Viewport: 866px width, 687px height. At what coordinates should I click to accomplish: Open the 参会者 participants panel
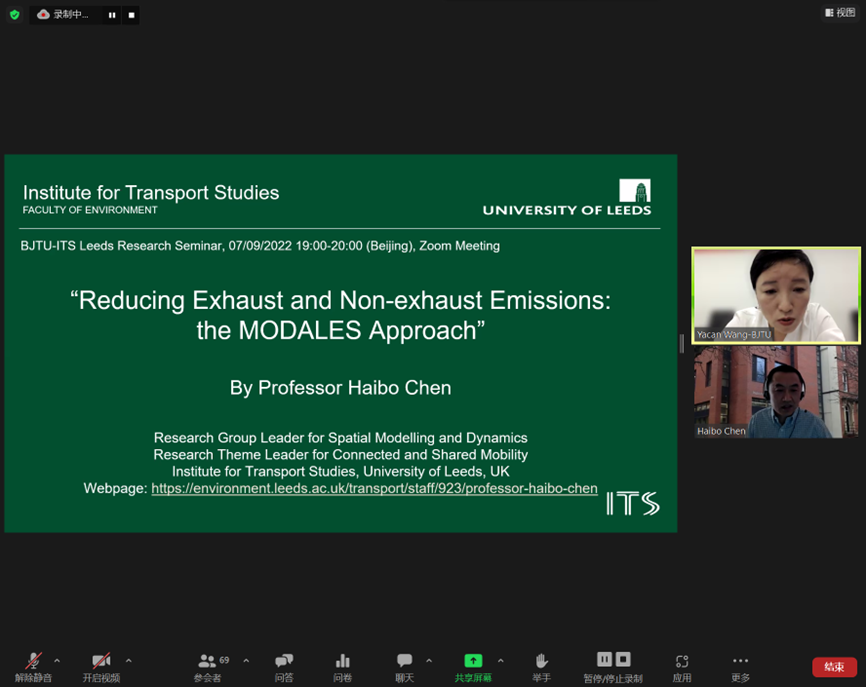pyautogui.click(x=208, y=667)
